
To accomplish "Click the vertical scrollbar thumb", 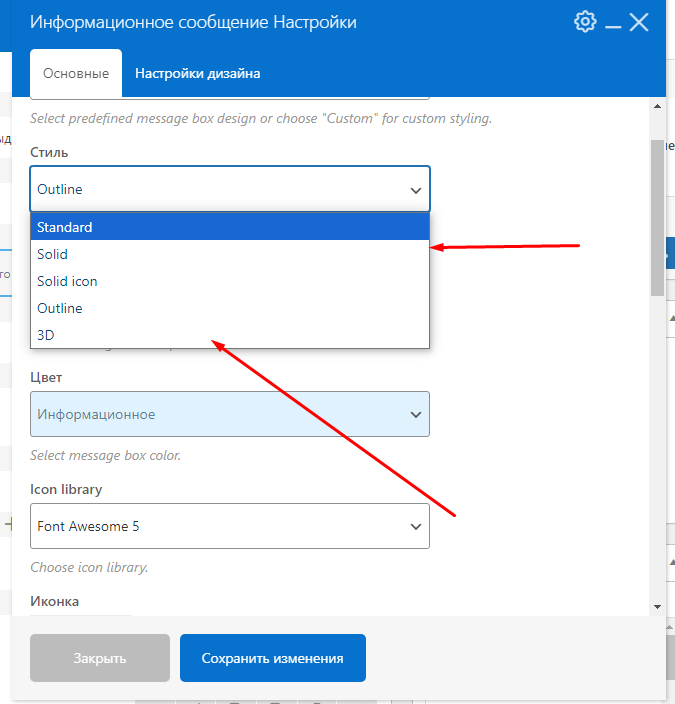I will click(657, 215).
